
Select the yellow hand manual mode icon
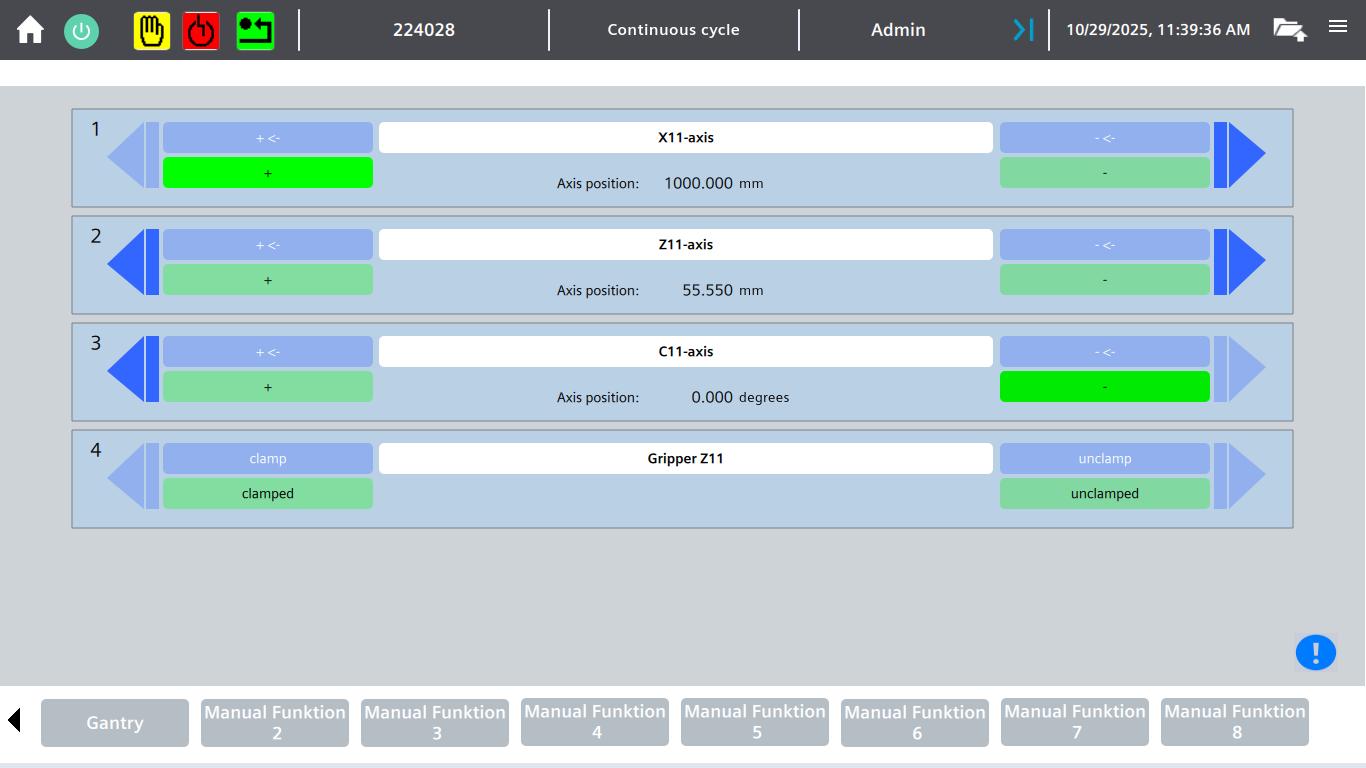[x=151, y=30]
